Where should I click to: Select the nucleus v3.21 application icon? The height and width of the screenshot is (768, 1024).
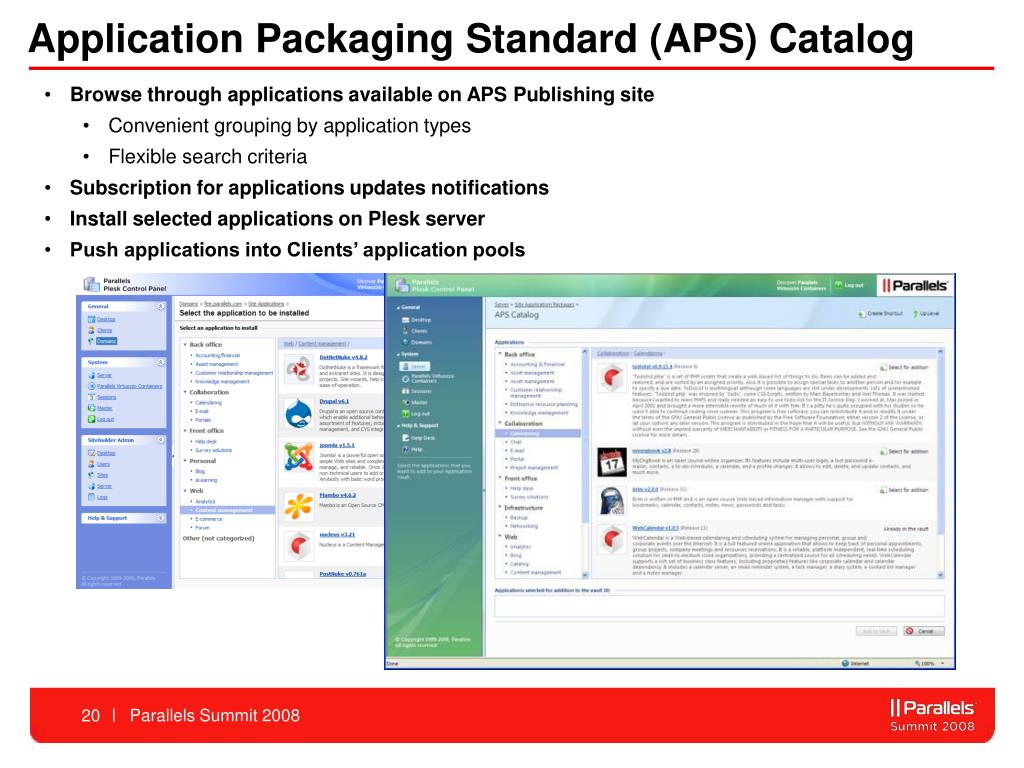298,545
